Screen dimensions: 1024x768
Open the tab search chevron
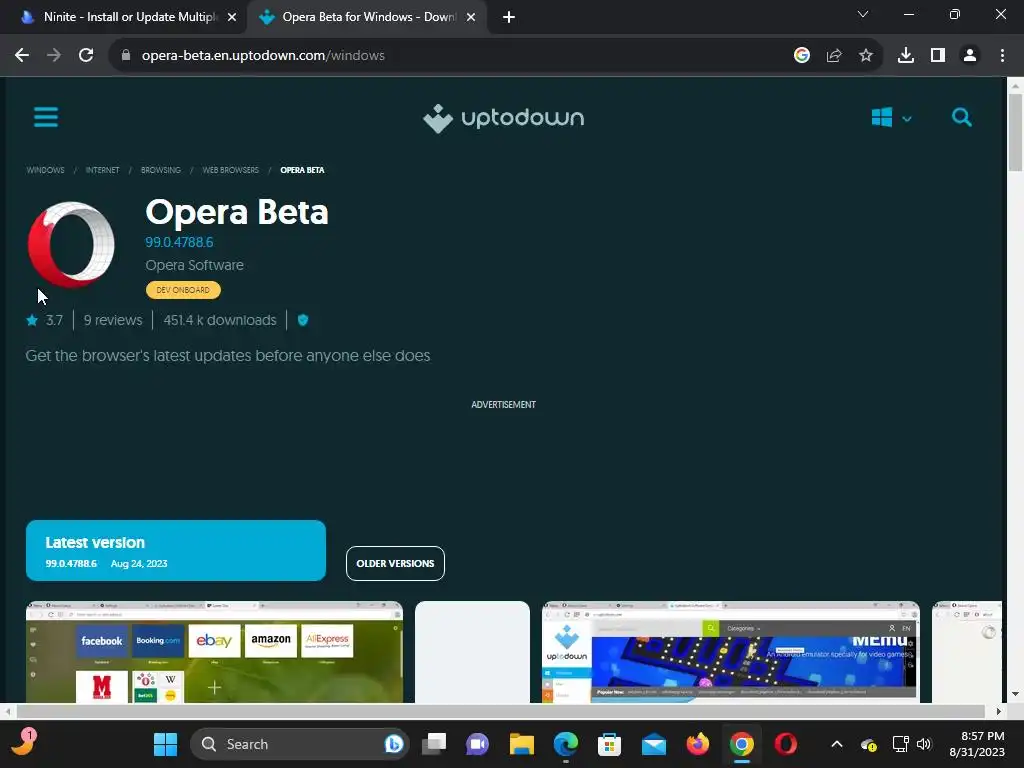click(x=863, y=14)
